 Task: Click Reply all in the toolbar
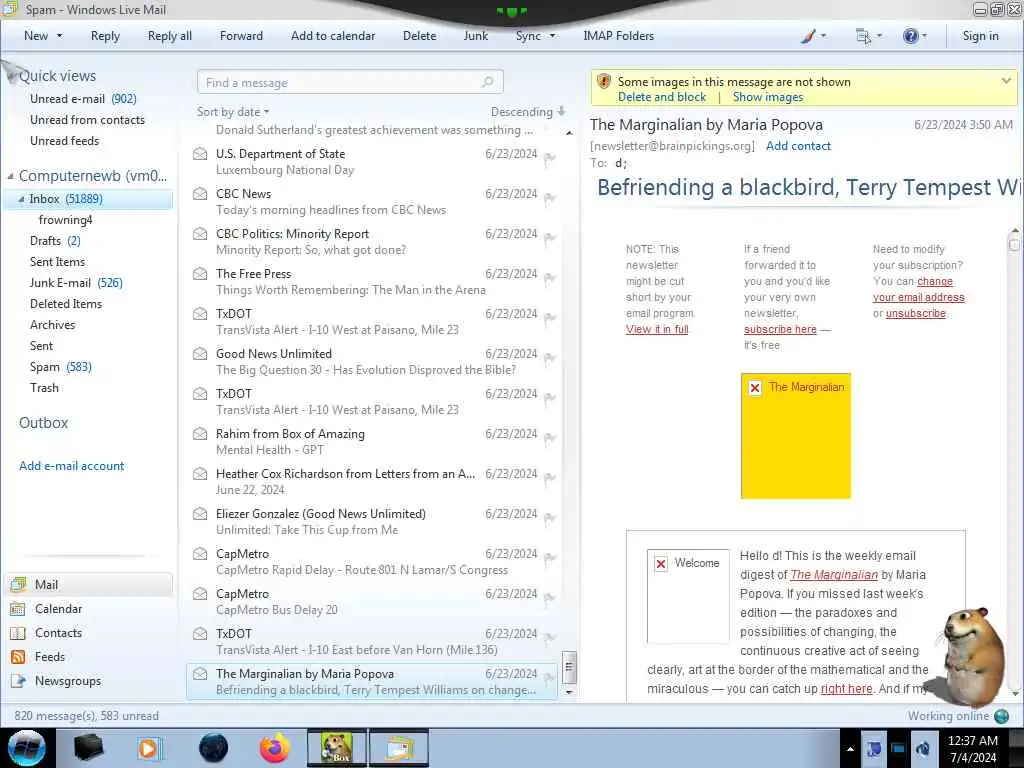(170, 36)
